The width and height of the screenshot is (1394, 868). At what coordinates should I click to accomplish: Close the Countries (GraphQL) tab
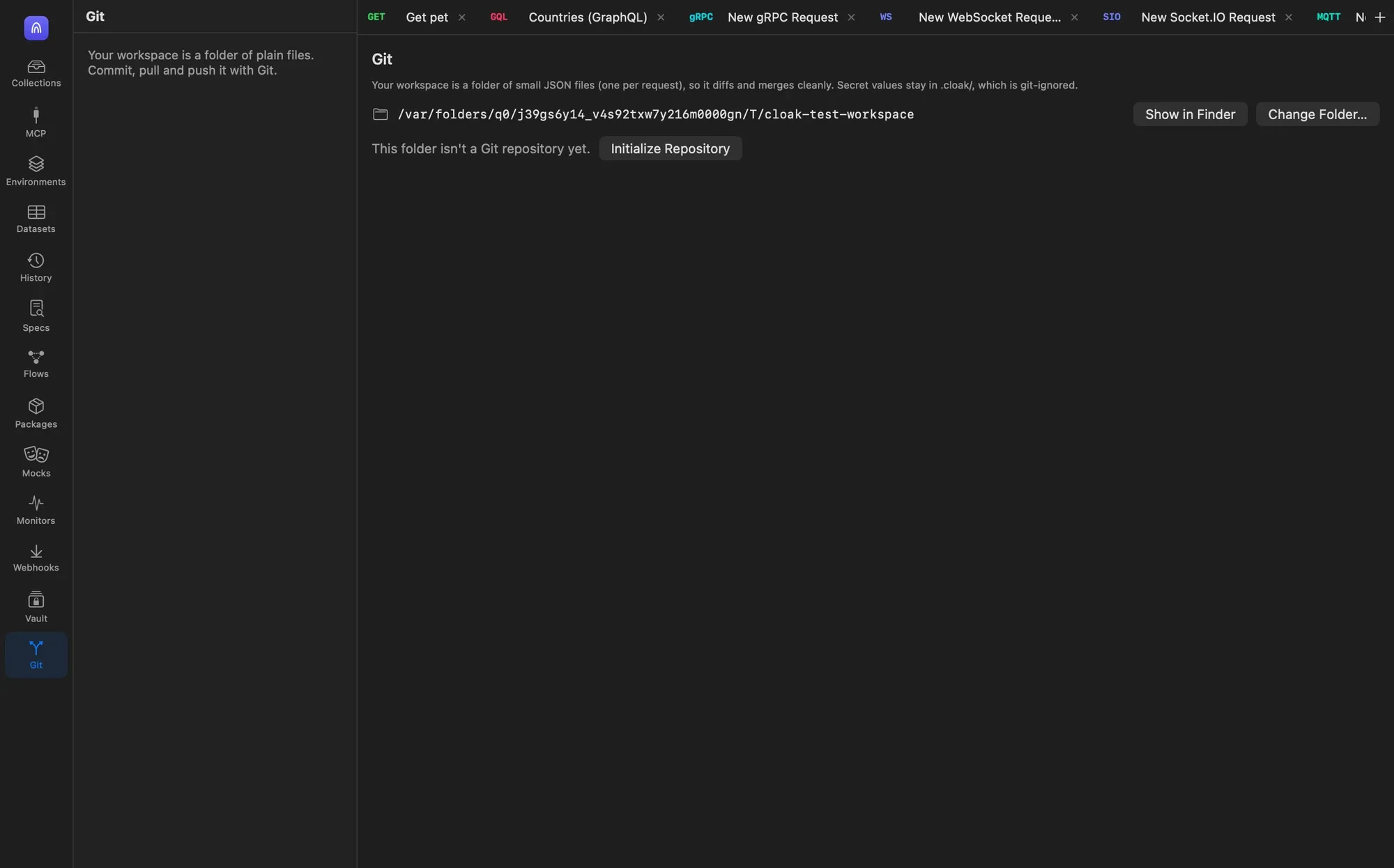(661, 17)
